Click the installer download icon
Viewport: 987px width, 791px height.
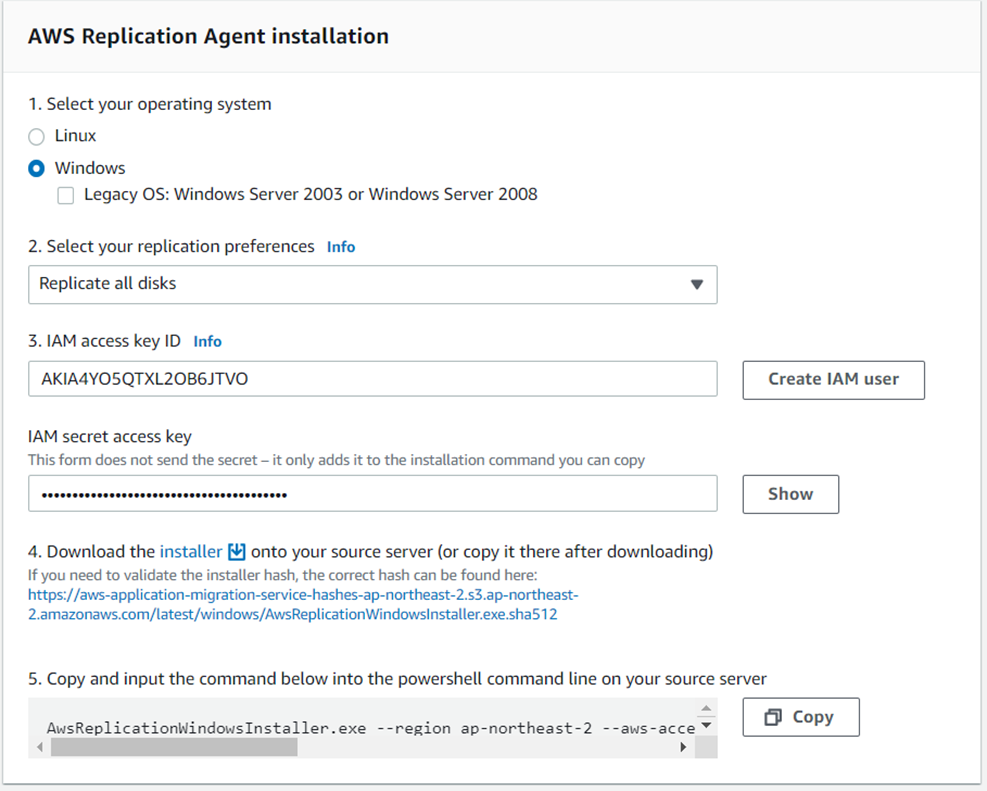point(236,552)
